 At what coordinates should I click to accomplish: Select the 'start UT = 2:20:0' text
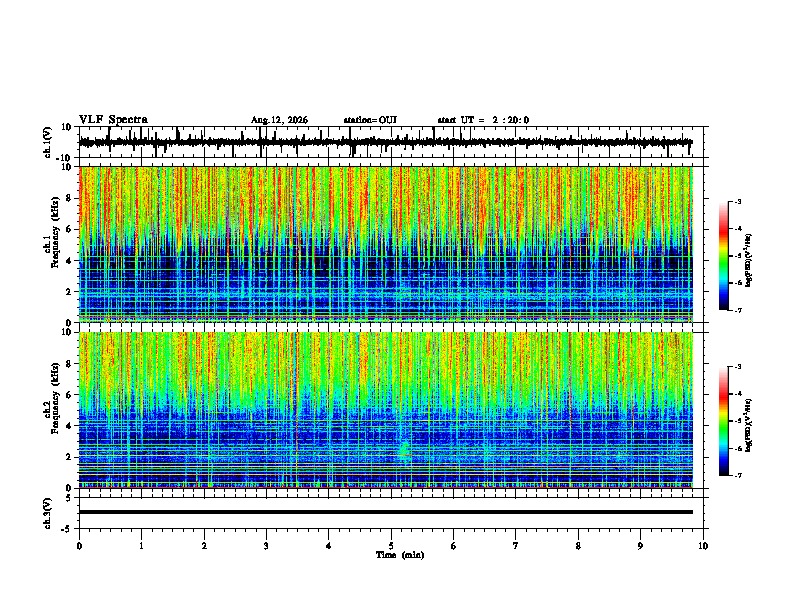pyautogui.click(x=483, y=120)
